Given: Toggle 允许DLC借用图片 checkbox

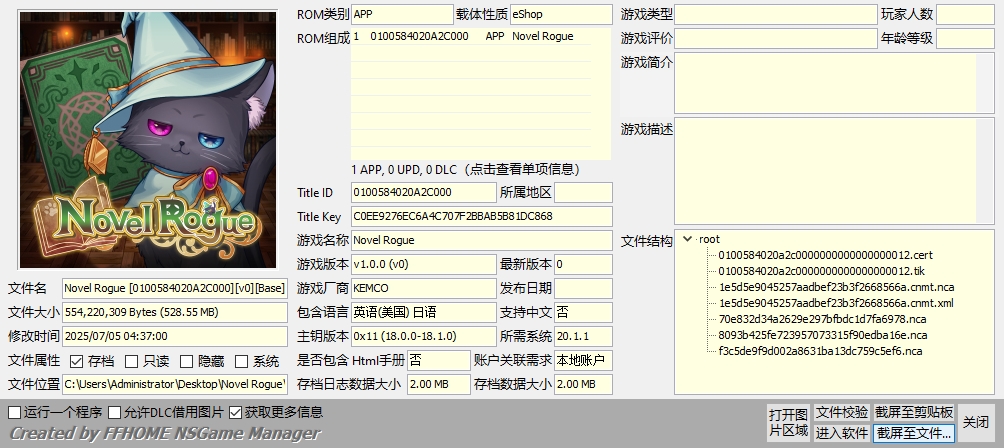Looking at the screenshot, I should coord(115,412).
